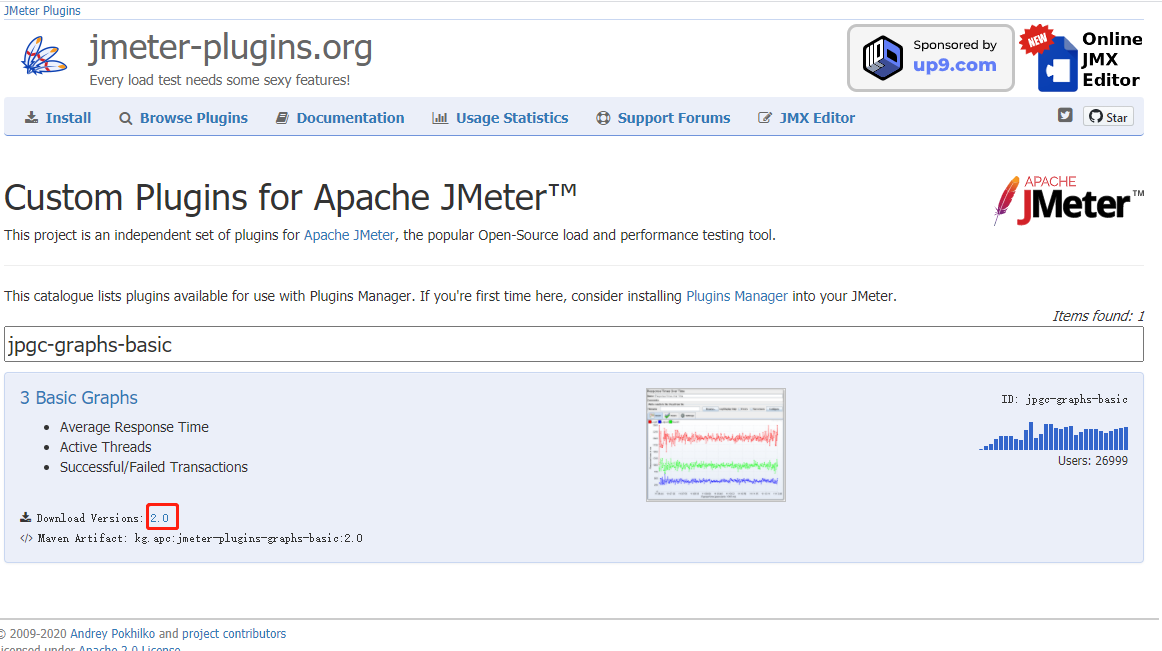
Task: Click the Download Versions download icon
Action: (x=26, y=518)
